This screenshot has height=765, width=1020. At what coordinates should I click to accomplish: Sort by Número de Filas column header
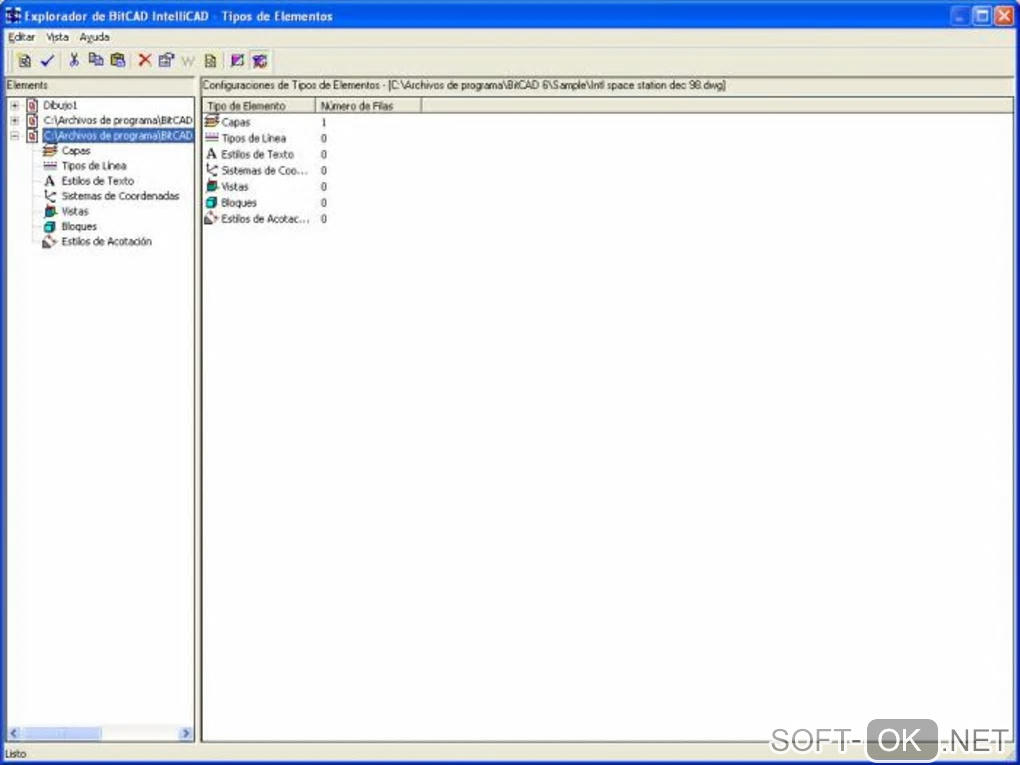pos(368,105)
